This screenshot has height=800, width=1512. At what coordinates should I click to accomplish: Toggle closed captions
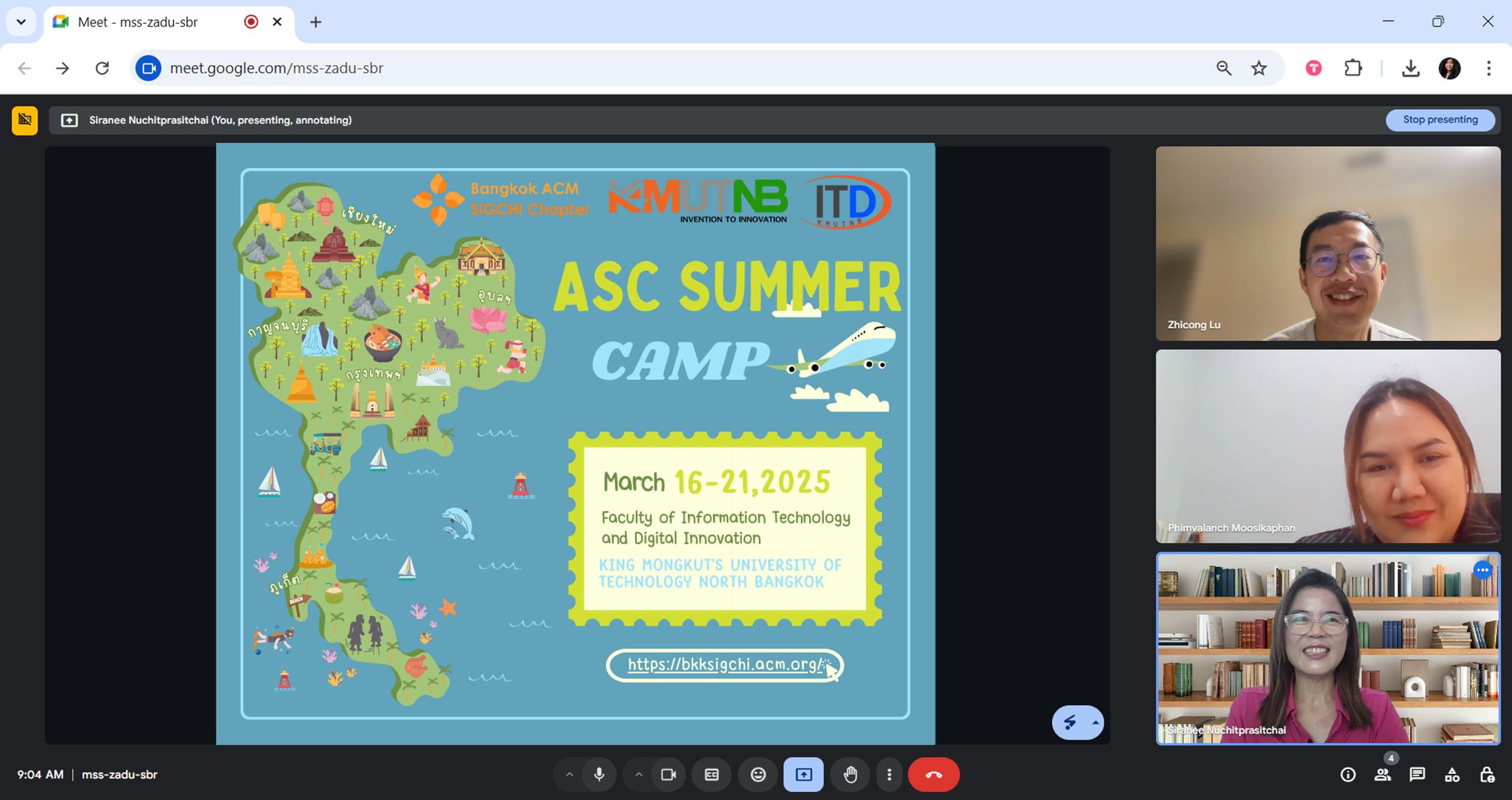point(712,774)
